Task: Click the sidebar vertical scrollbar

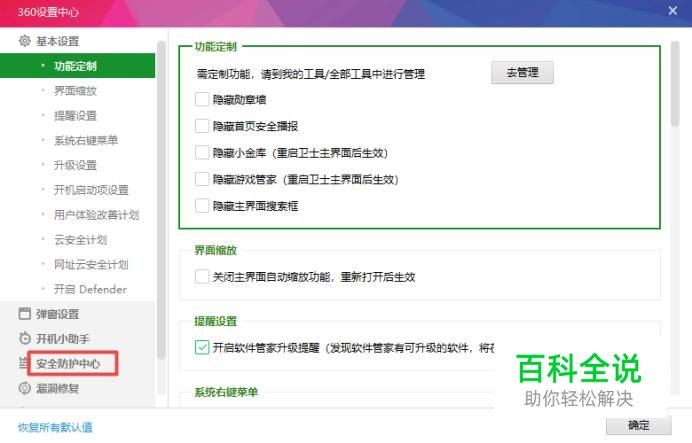Action: click(161, 200)
